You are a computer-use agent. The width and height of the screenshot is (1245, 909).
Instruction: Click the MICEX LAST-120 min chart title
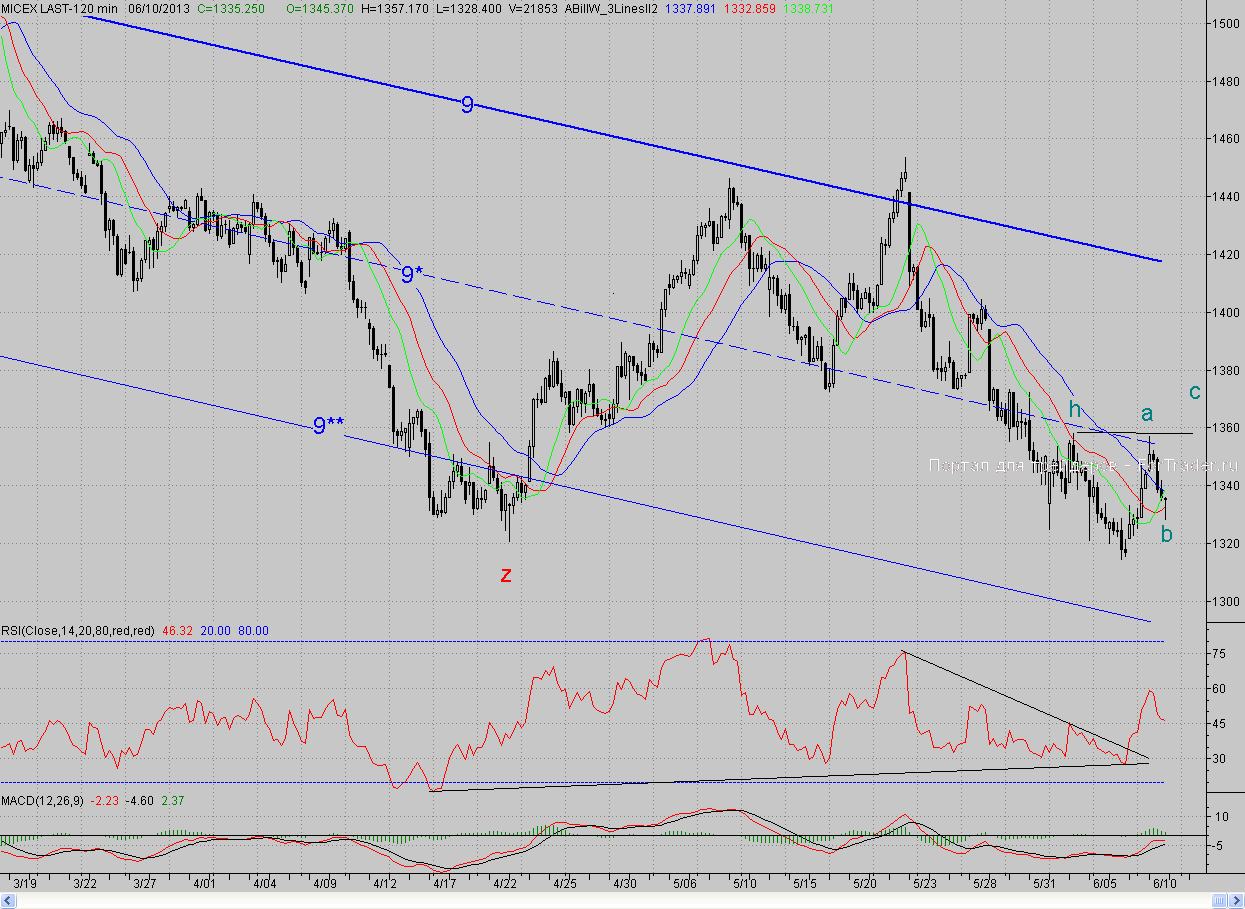point(59,8)
